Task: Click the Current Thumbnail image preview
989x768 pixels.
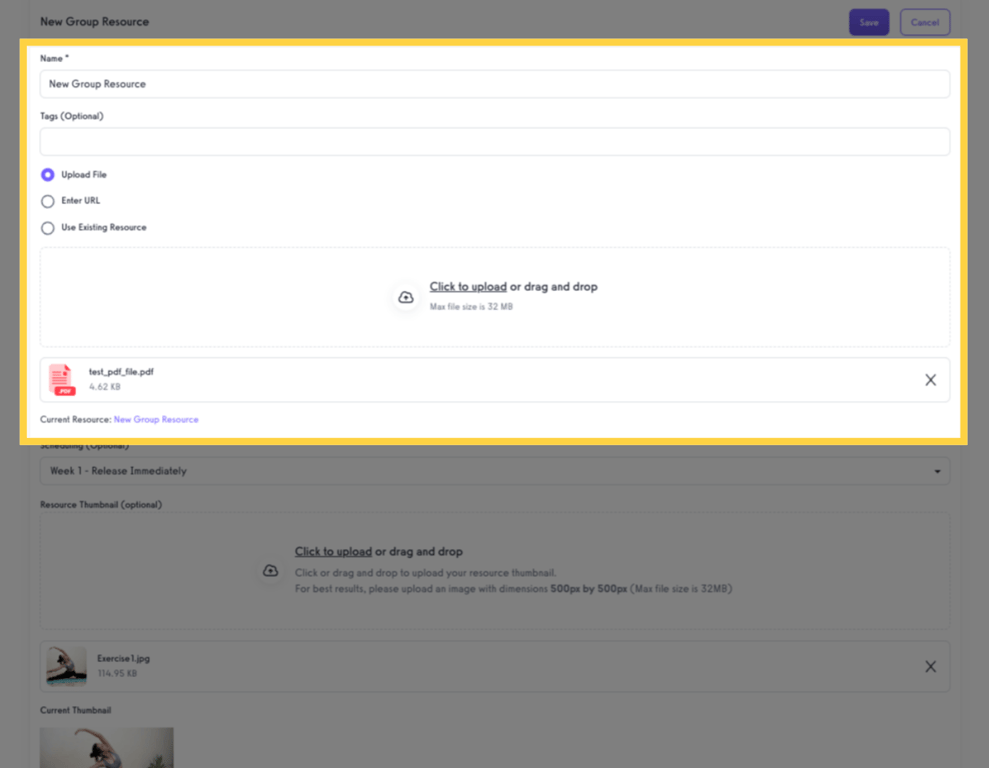Action: [x=106, y=747]
